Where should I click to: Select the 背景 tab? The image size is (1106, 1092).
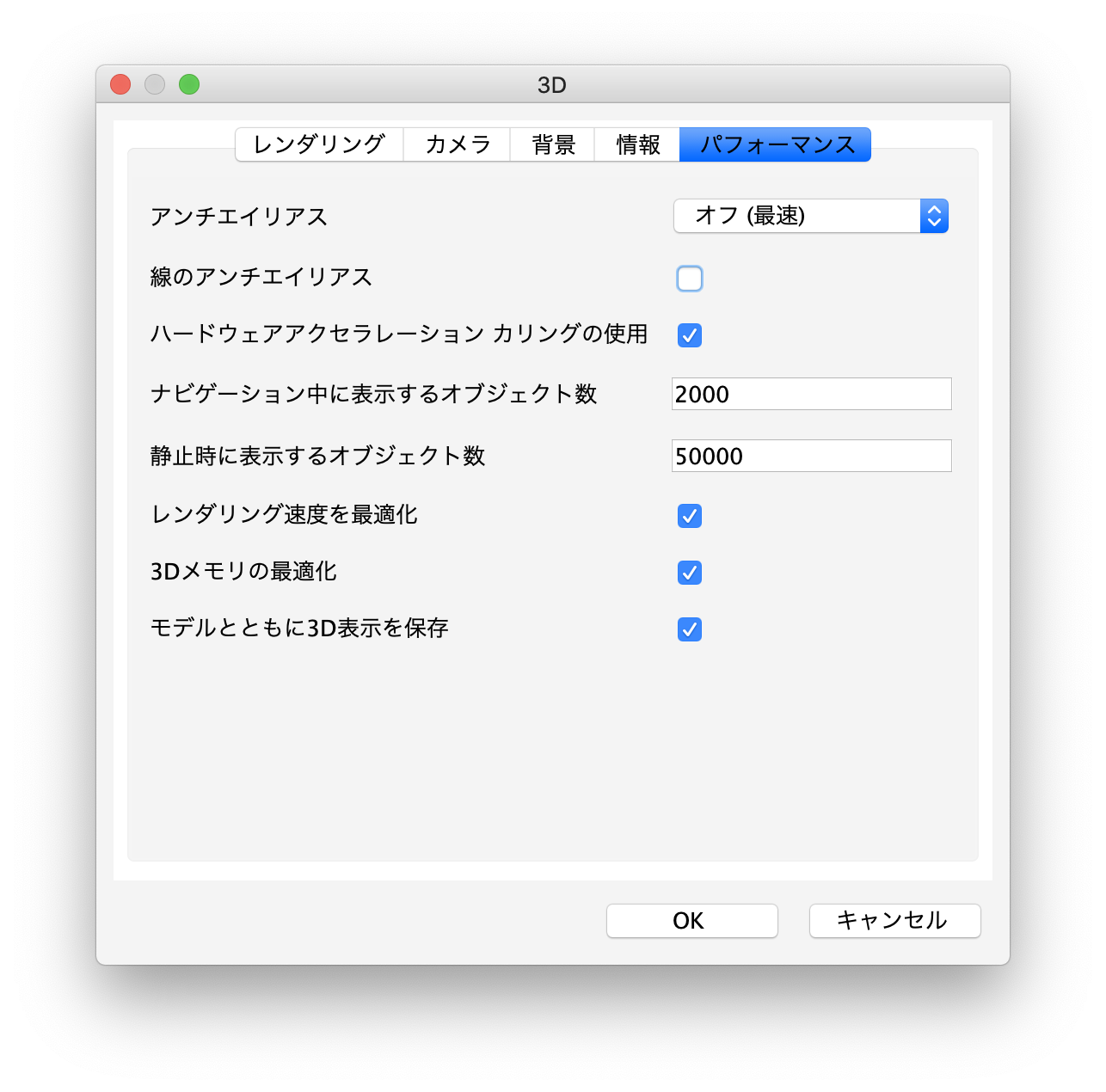pyautogui.click(x=552, y=144)
